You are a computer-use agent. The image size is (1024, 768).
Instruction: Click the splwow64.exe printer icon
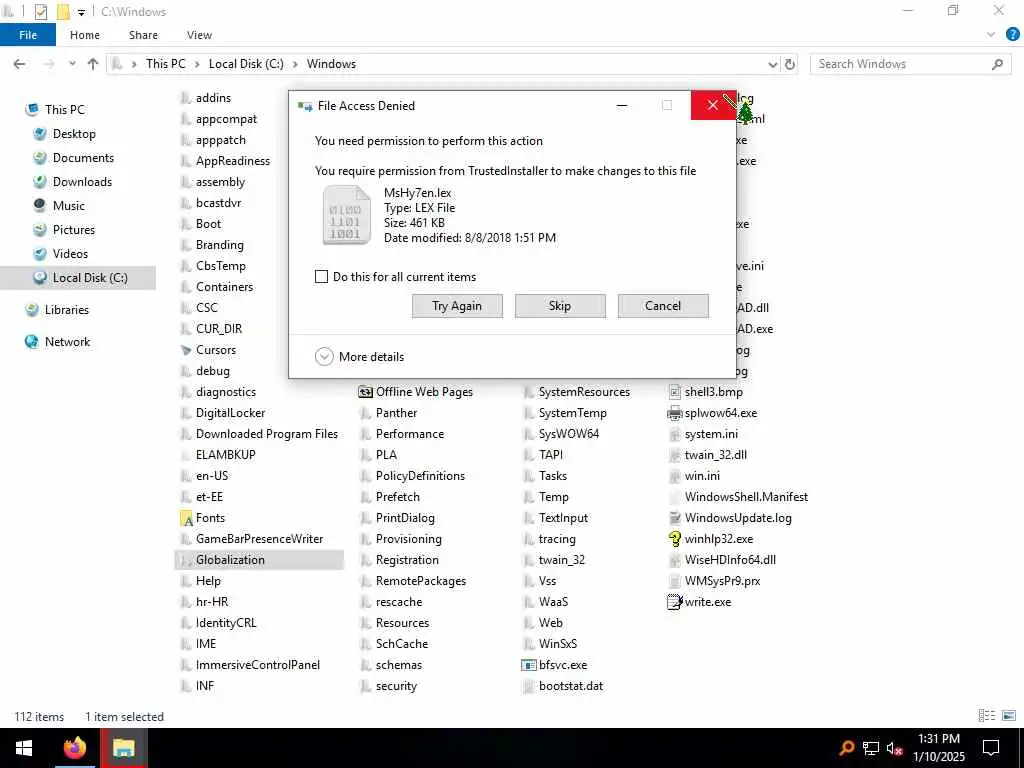click(675, 413)
